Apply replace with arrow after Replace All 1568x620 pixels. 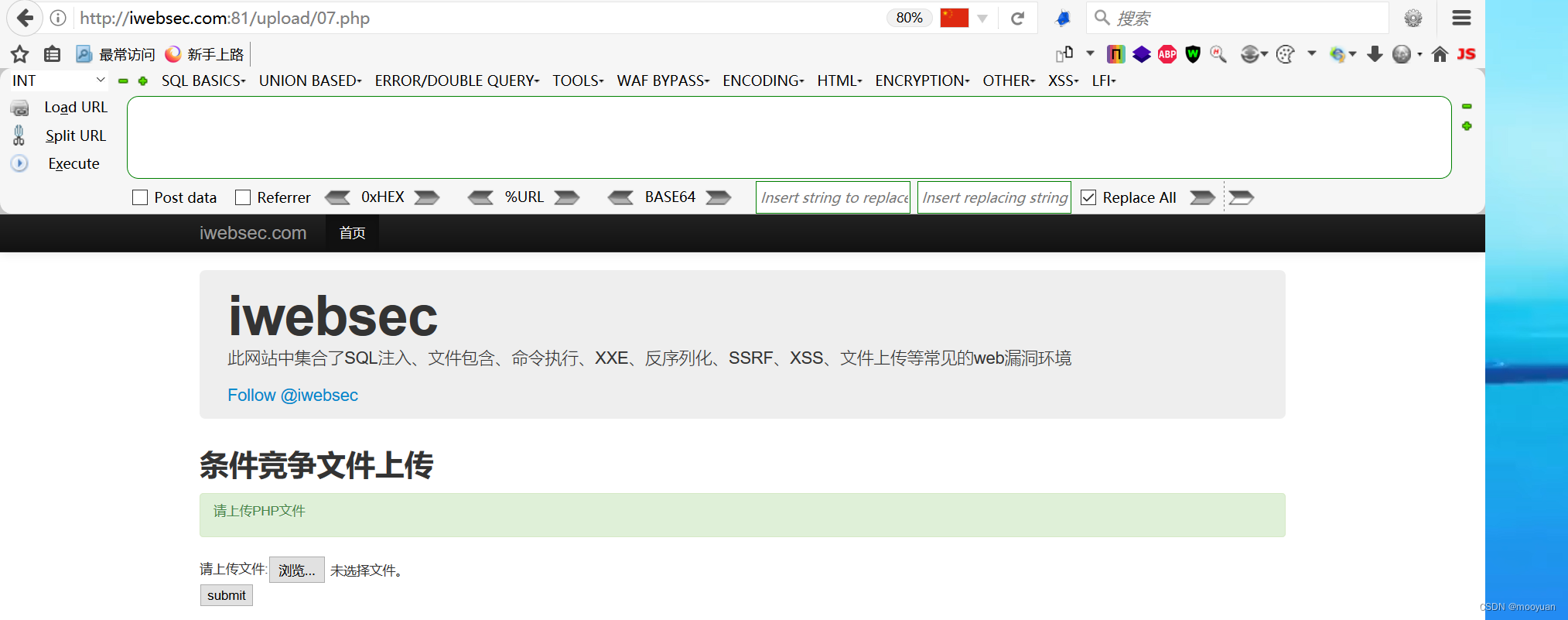(1202, 197)
